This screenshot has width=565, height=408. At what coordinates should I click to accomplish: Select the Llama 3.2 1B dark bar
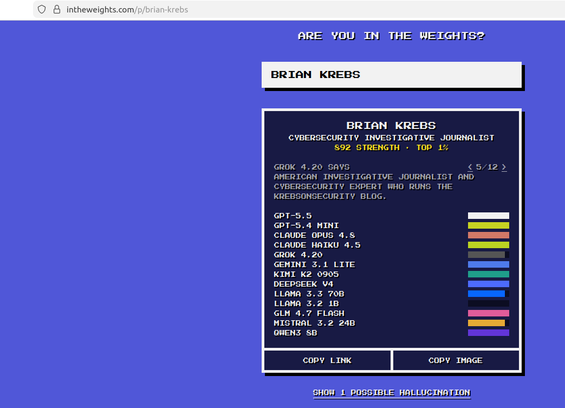pos(488,303)
